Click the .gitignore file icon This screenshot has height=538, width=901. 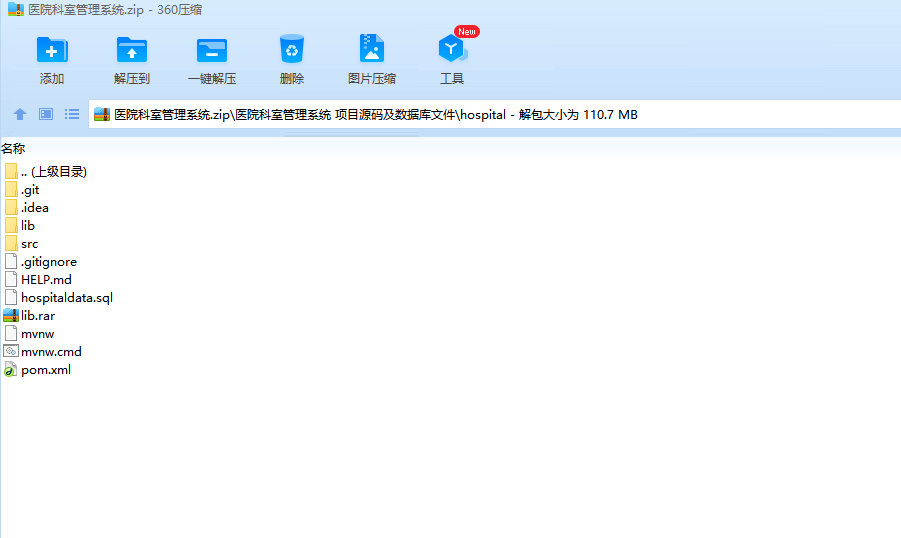pyautogui.click(x=11, y=261)
